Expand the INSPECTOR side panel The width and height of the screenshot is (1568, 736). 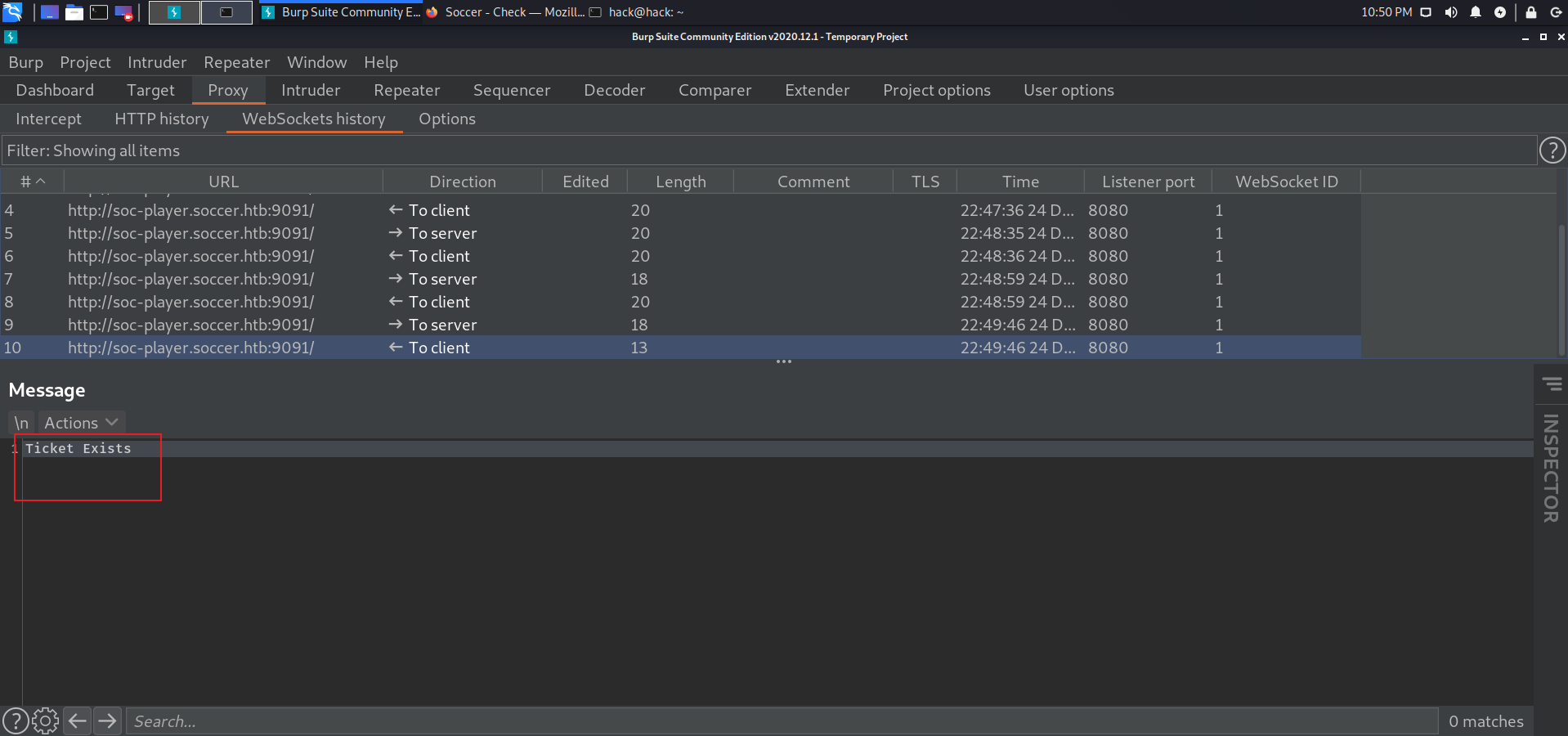(1551, 469)
